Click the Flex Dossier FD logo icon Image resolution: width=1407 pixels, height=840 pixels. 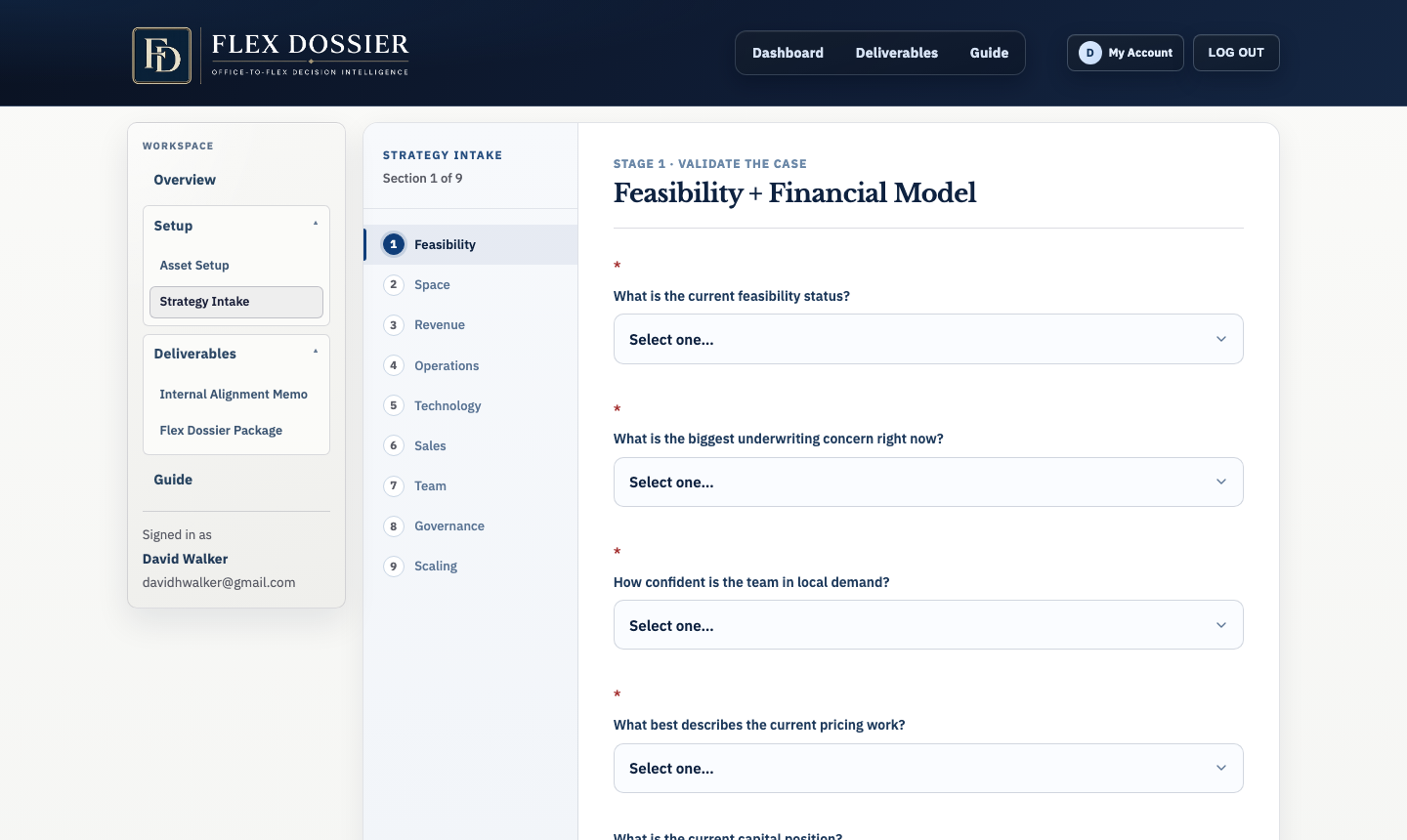click(162, 56)
